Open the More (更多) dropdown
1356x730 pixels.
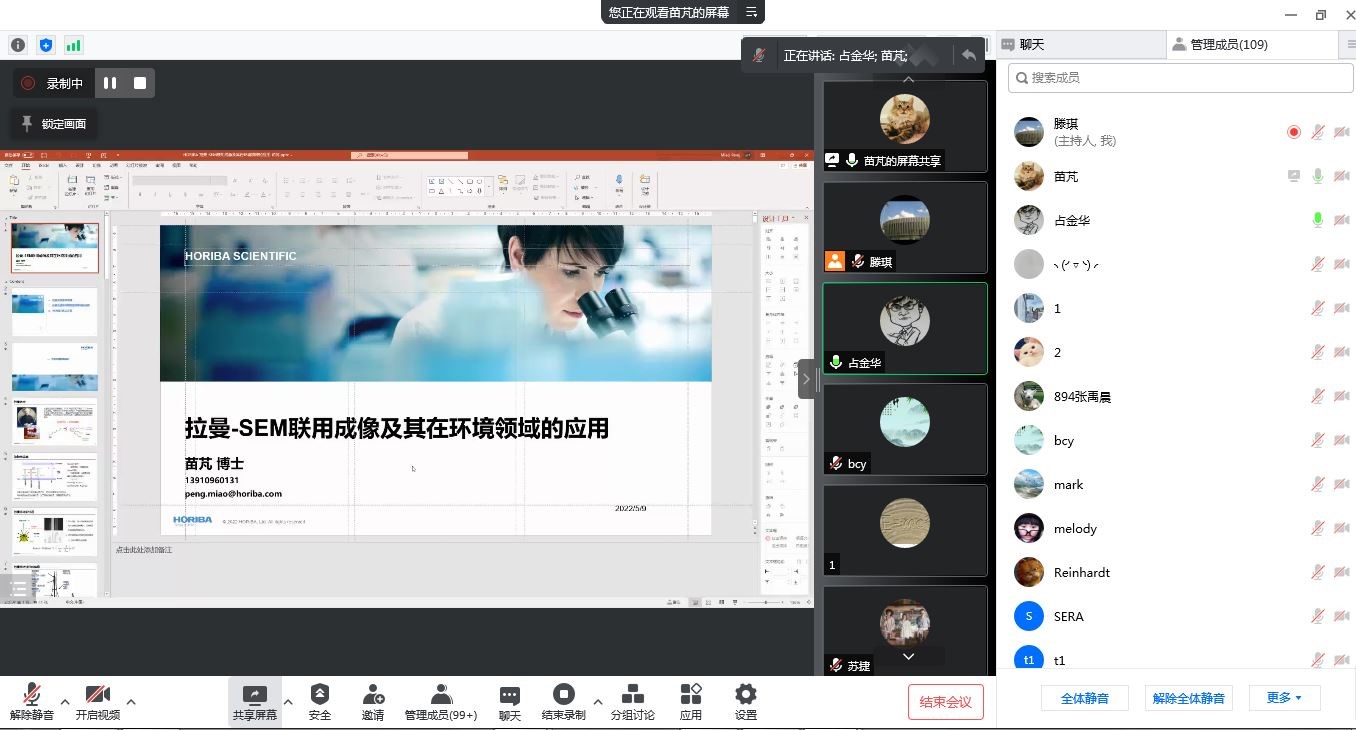1283,698
